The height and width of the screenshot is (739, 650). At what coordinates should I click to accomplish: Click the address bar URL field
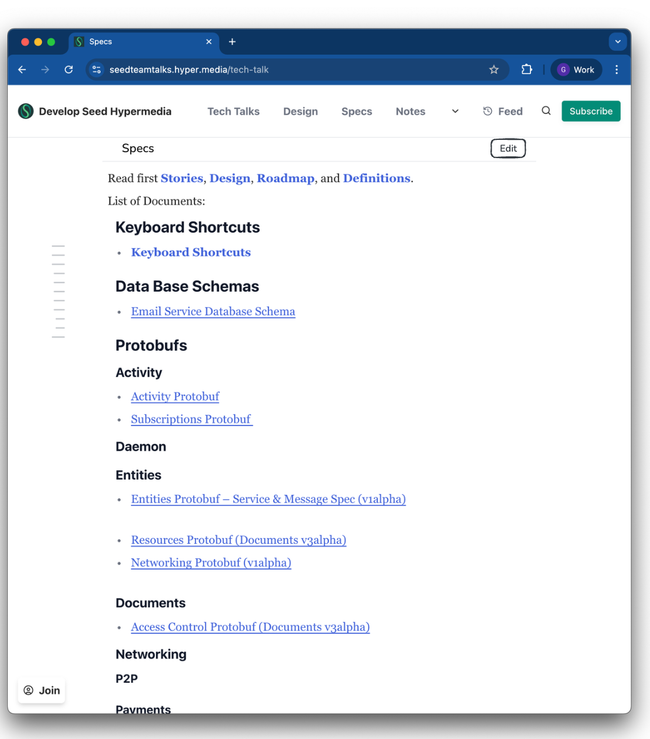(290, 70)
